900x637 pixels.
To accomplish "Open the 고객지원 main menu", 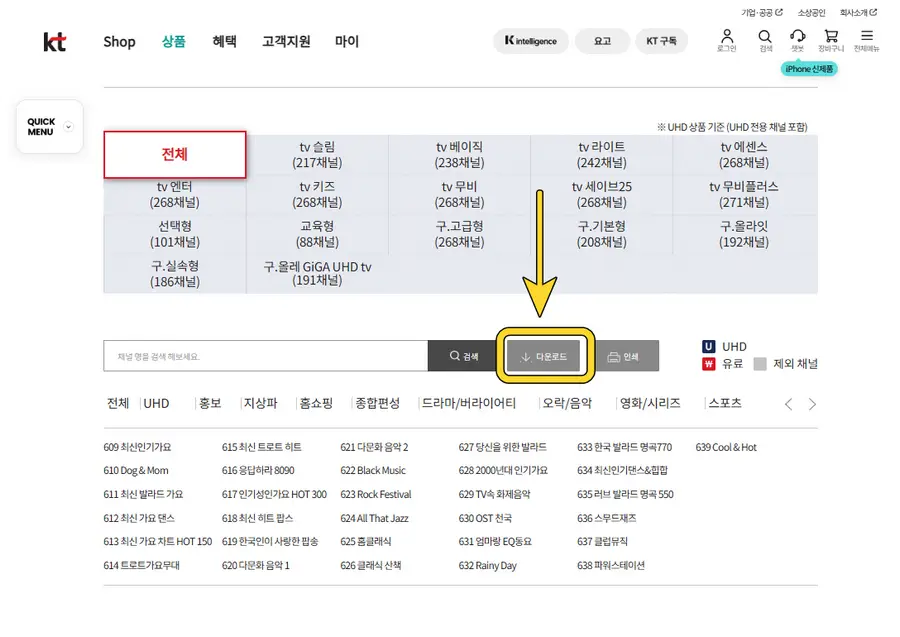I will [286, 42].
